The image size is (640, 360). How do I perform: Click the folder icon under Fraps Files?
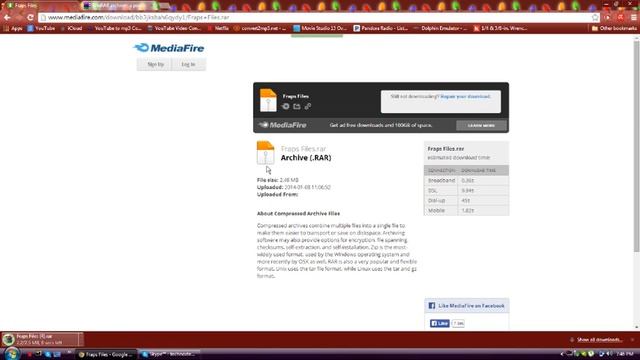pyautogui.click(x=297, y=106)
